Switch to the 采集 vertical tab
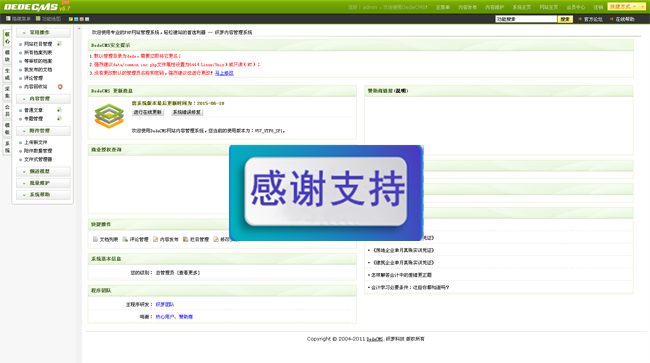Viewport: 650px width, 363px height. tap(7, 92)
